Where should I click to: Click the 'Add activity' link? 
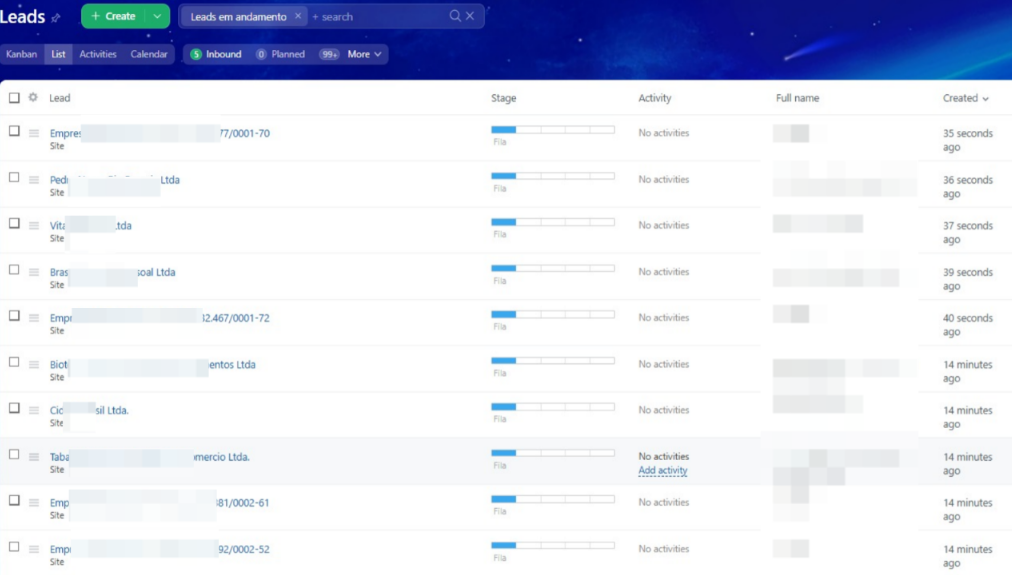[x=662, y=470]
